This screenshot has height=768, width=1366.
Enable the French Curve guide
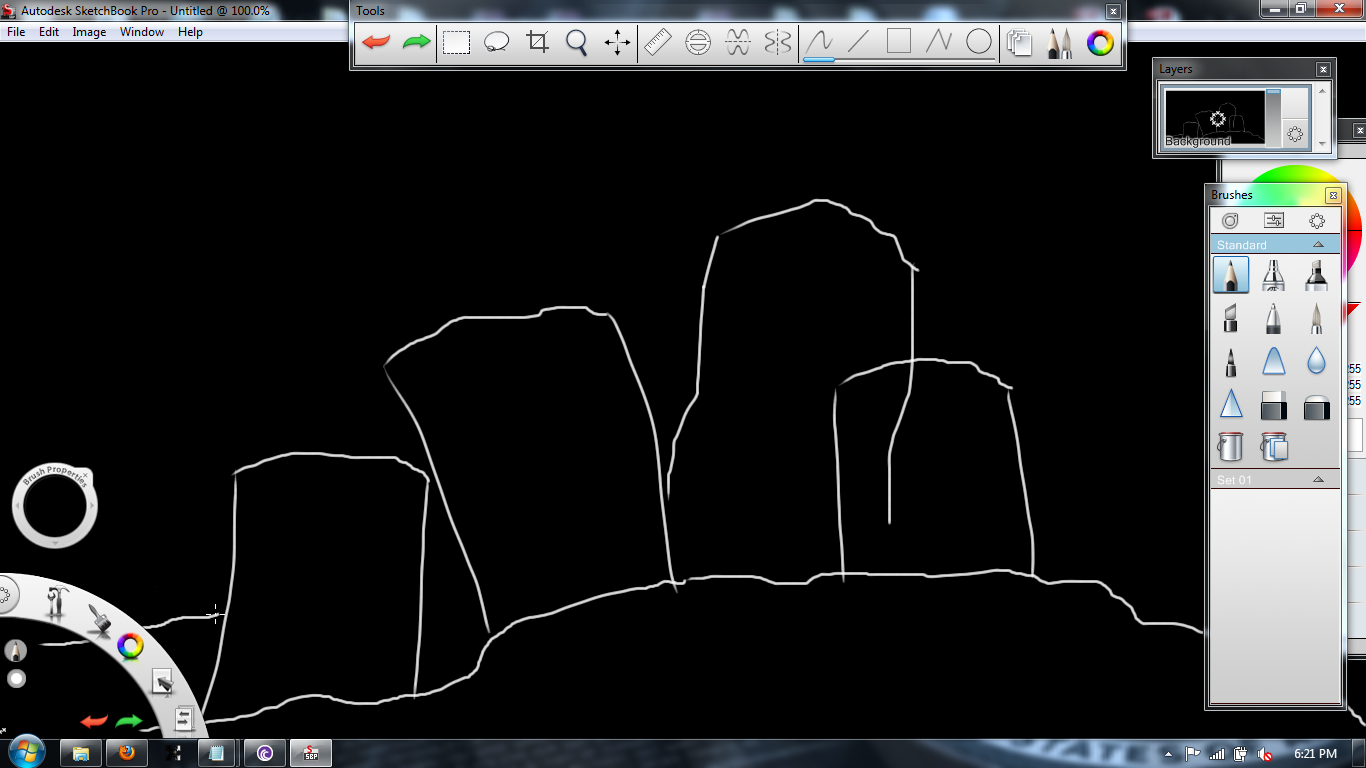tap(738, 43)
